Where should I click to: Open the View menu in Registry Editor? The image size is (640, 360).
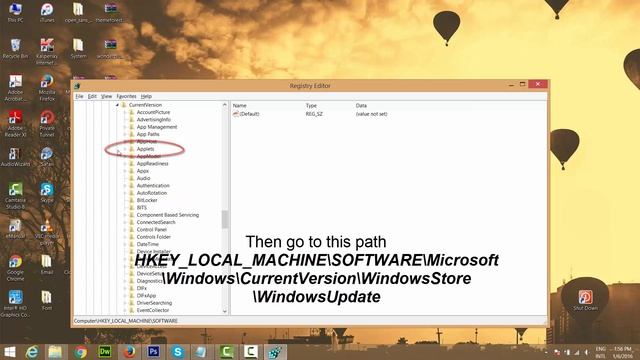(x=107, y=96)
